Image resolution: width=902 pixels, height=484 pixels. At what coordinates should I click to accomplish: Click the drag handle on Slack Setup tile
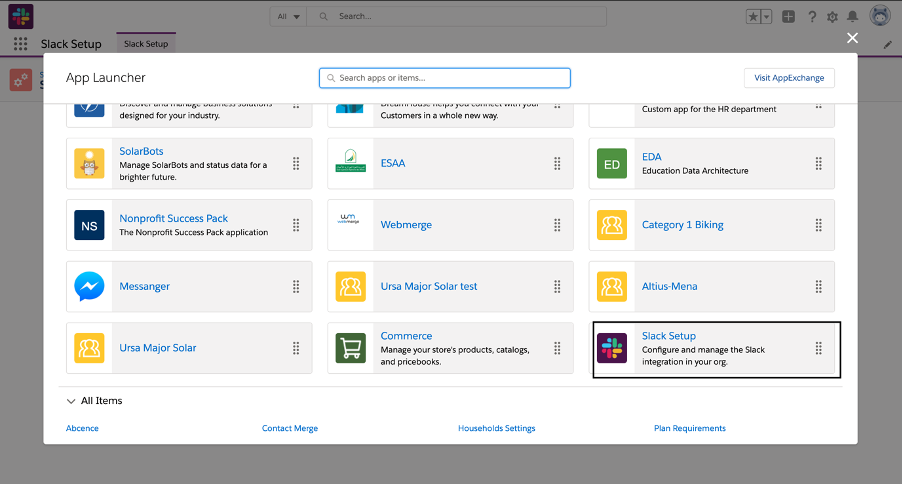(818, 348)
